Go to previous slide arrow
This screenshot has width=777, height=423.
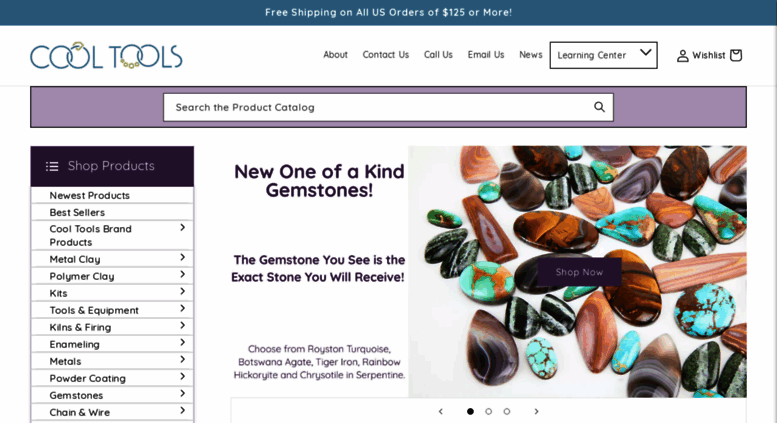[441, 411]
